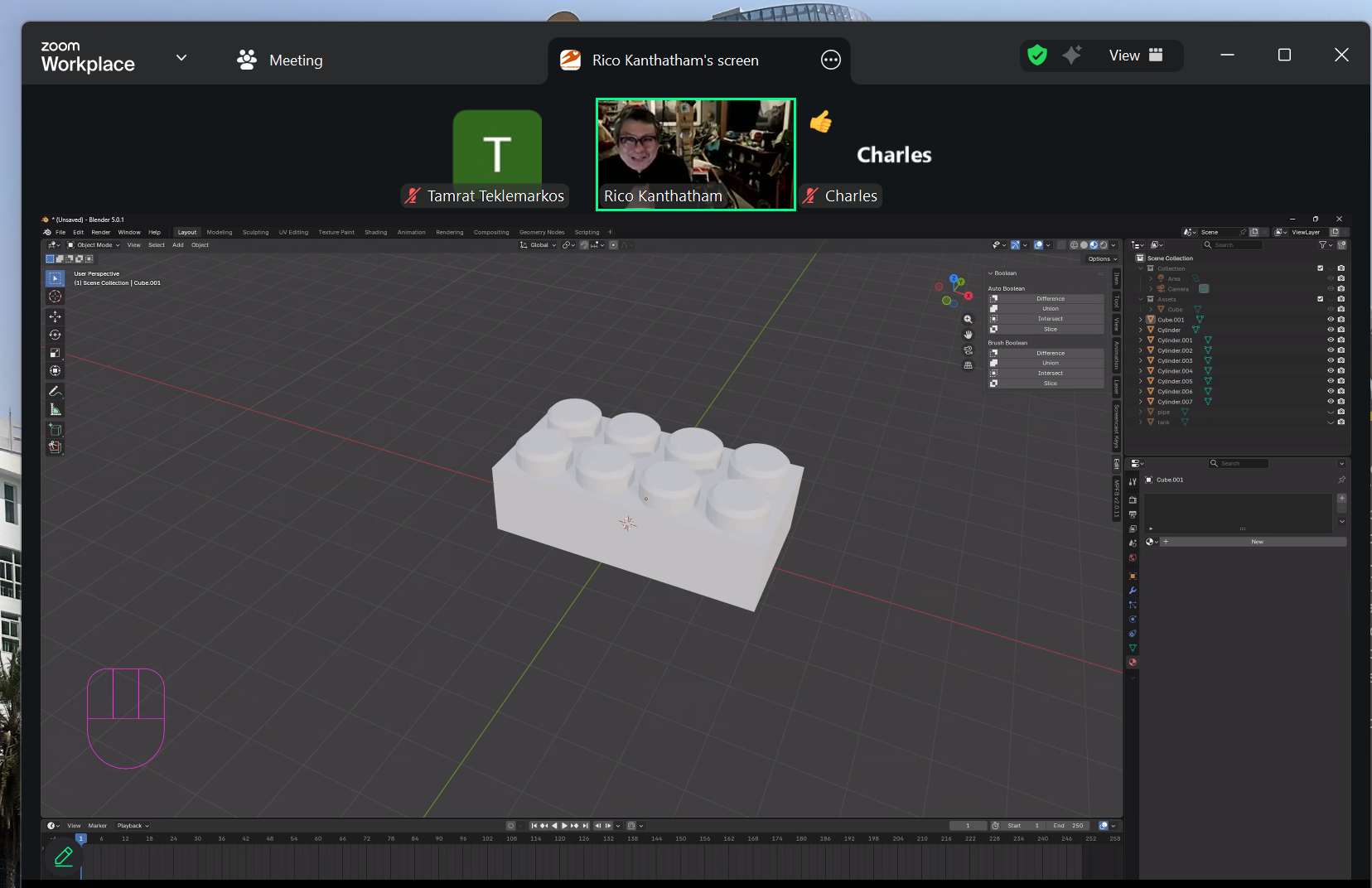Select the Add Cube tool
1372x888 pixels.
tap(55, 428)
